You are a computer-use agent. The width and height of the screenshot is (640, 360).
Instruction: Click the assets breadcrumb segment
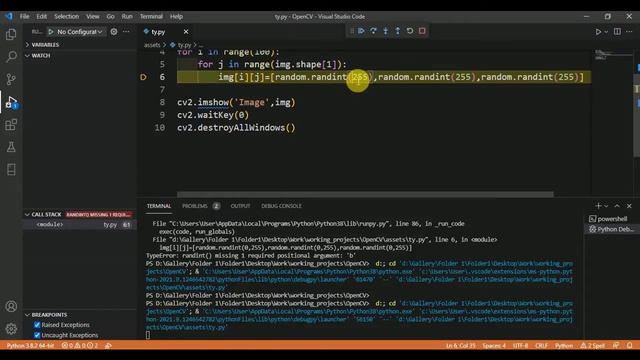(x=152, y=45)
